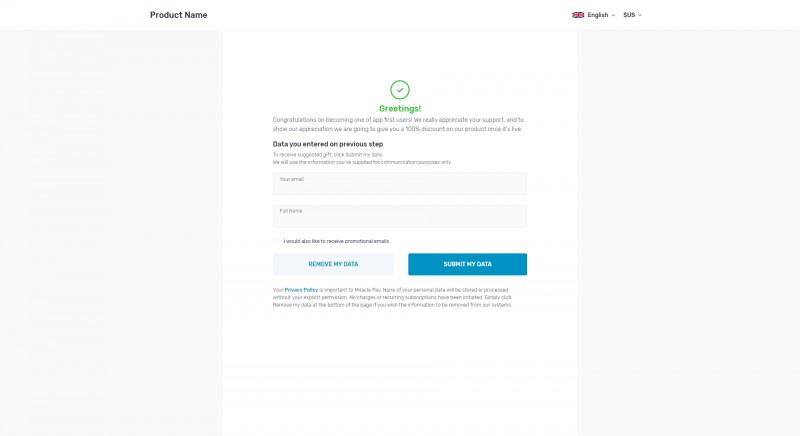Tick the promotional emails checkbox
Screen dimensions: 800x436
[x=277, y=241]
